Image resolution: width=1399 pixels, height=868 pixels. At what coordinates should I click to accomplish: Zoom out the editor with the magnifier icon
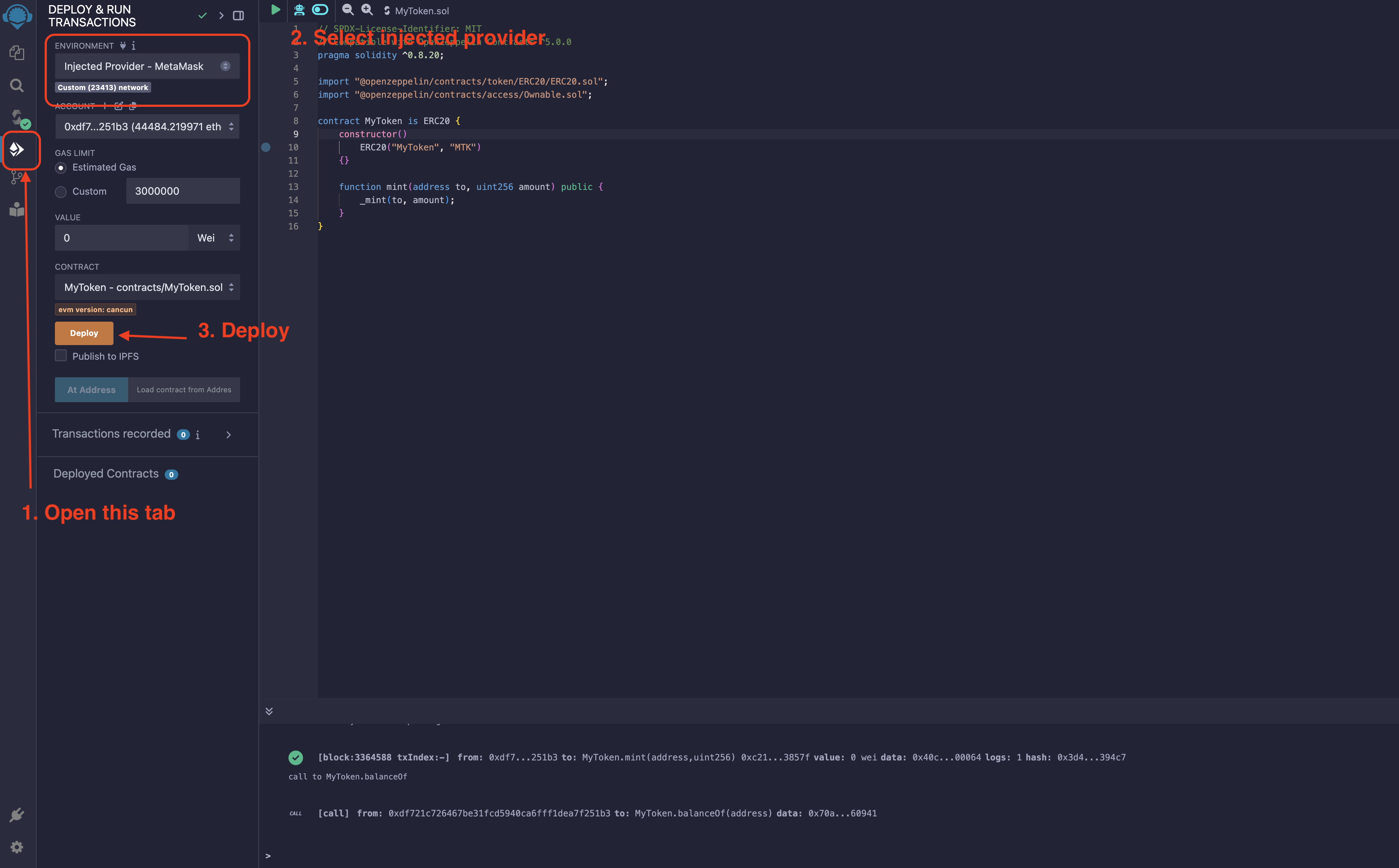(347, 9)
